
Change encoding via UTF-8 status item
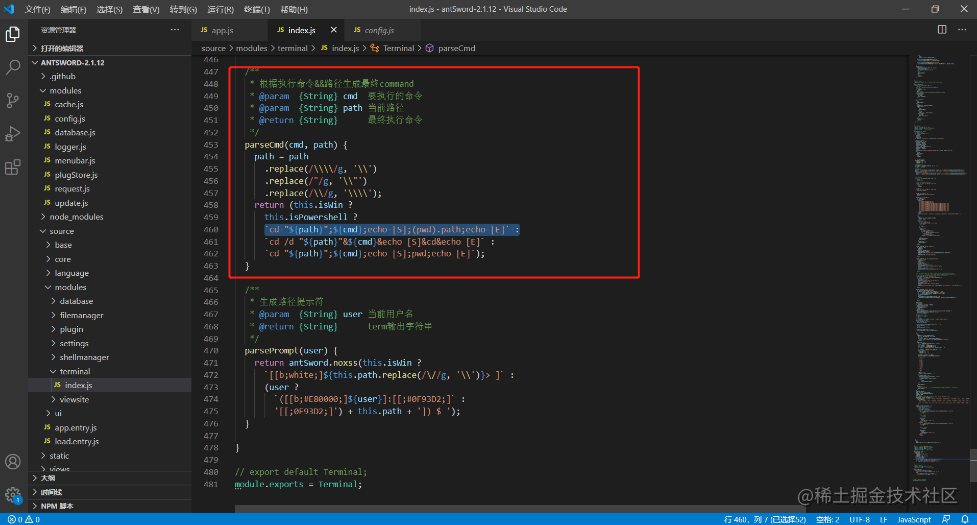tap(859, 519)
